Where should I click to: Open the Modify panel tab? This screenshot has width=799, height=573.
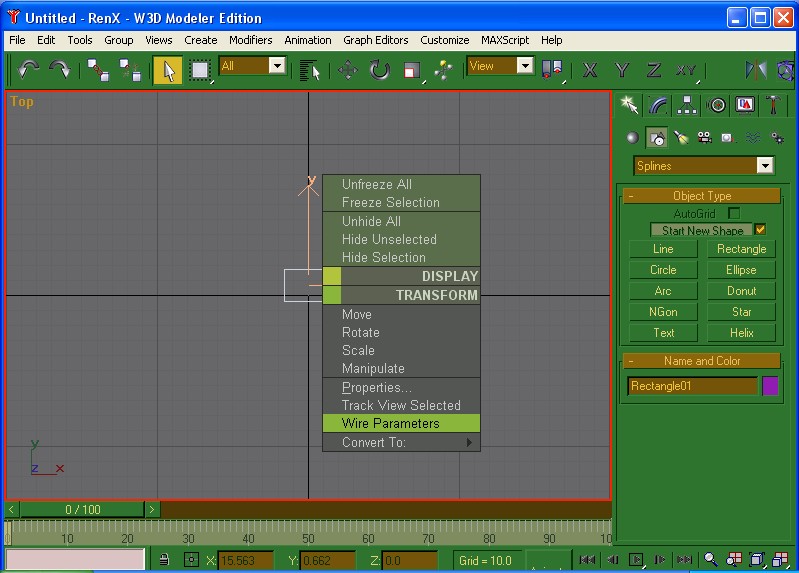coord(658,105)
